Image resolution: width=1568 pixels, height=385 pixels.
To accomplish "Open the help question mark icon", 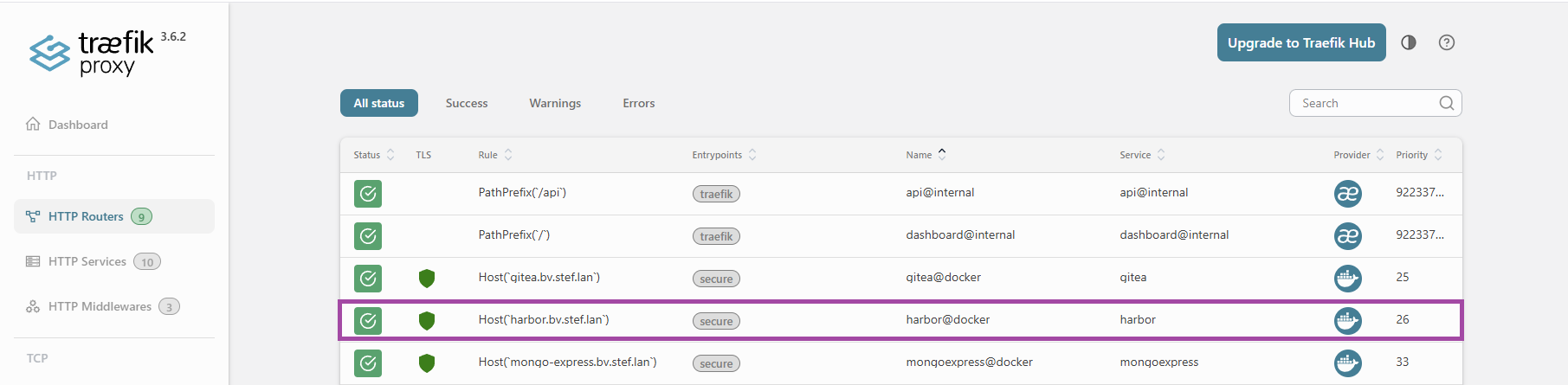I will pos(1447,42).
